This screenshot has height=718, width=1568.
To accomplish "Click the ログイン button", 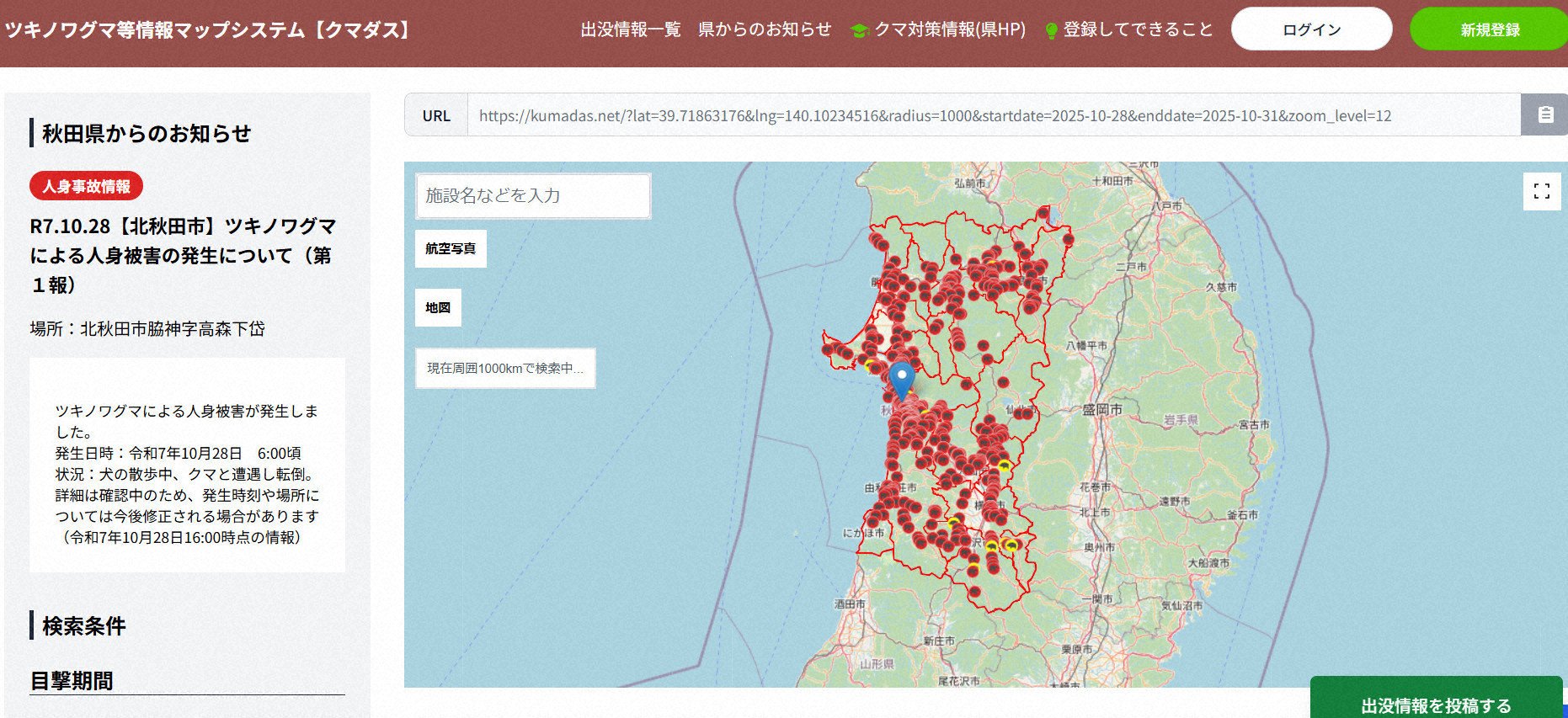I will coord(1311,29).
